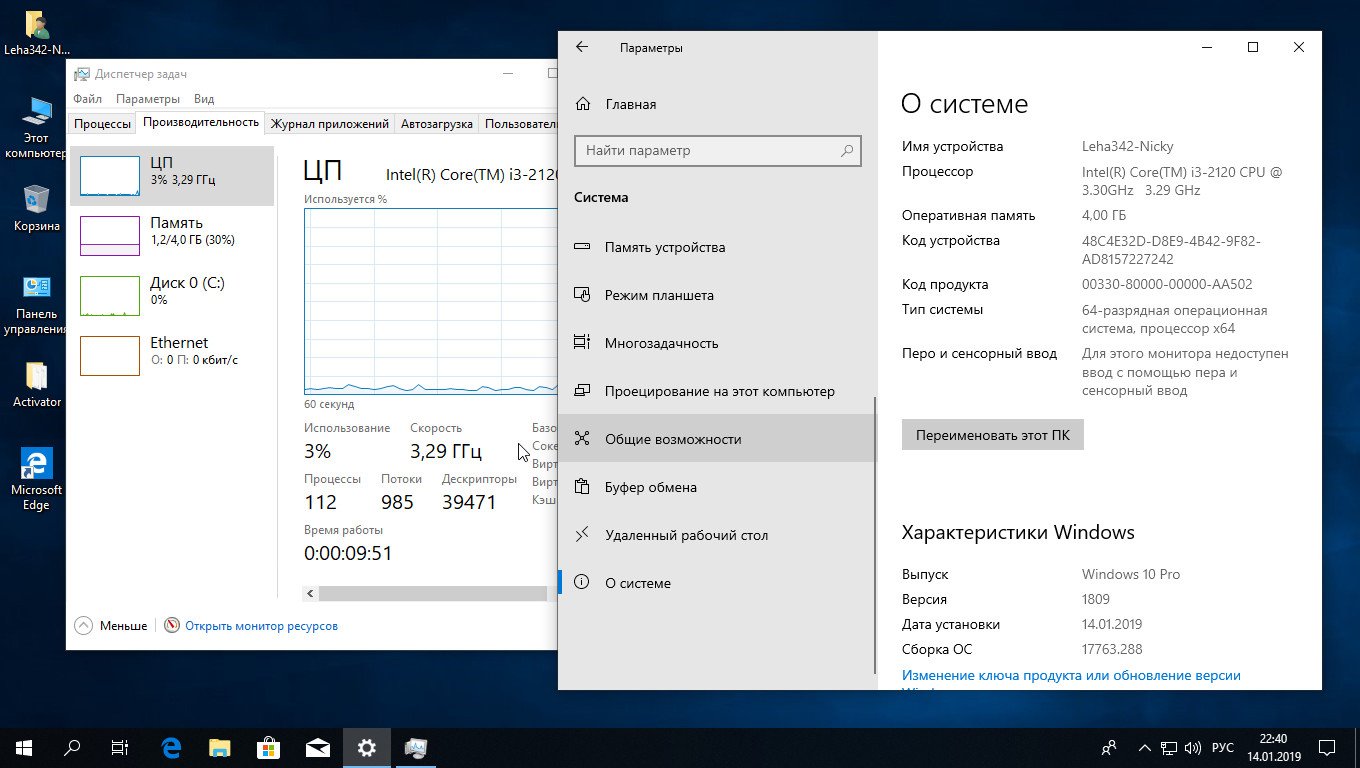1360x768 pixels.
Task: Minimize the Параметры window
Action: point(1207,47)
